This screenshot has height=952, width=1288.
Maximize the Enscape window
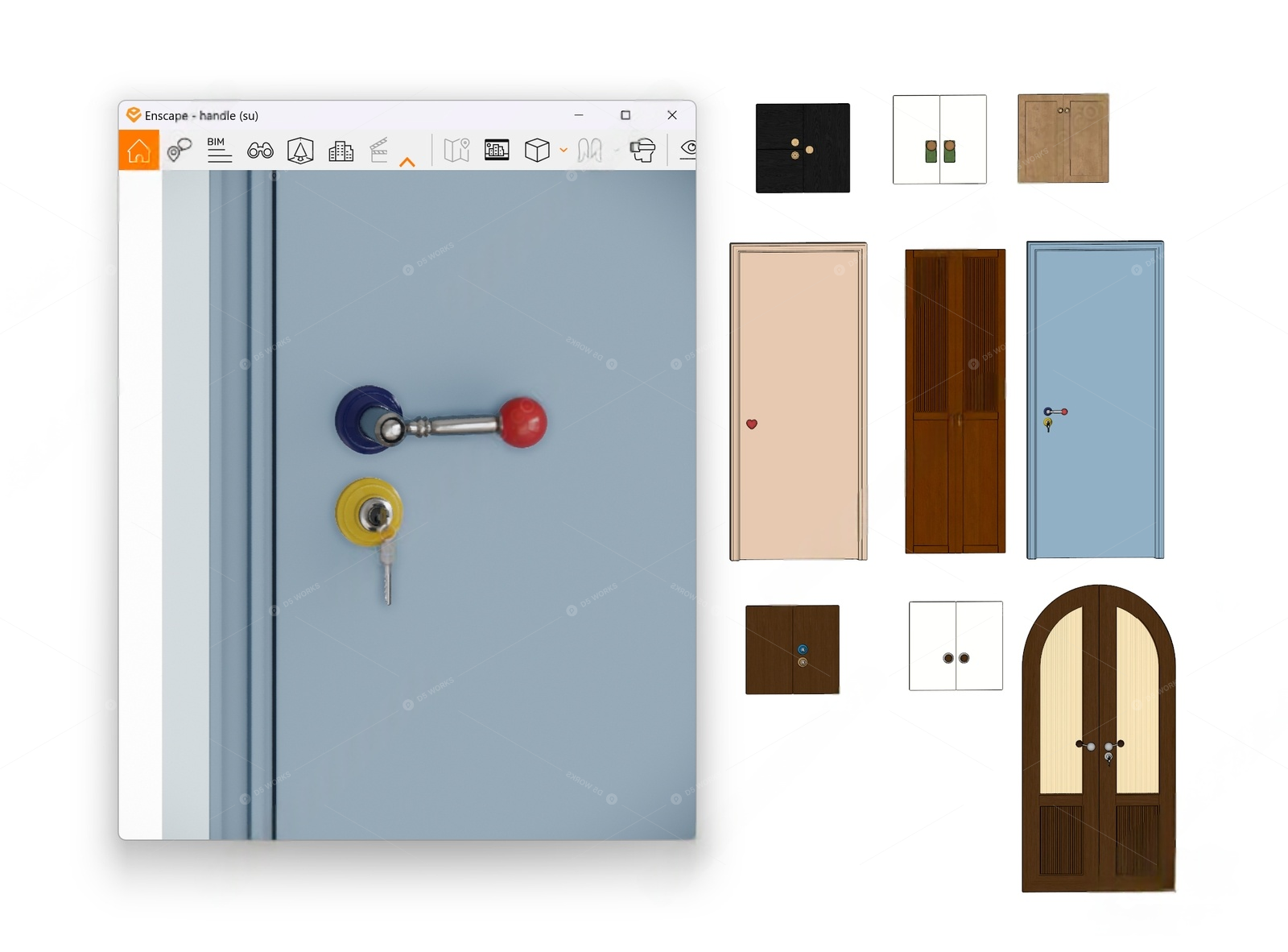[625, 115]
